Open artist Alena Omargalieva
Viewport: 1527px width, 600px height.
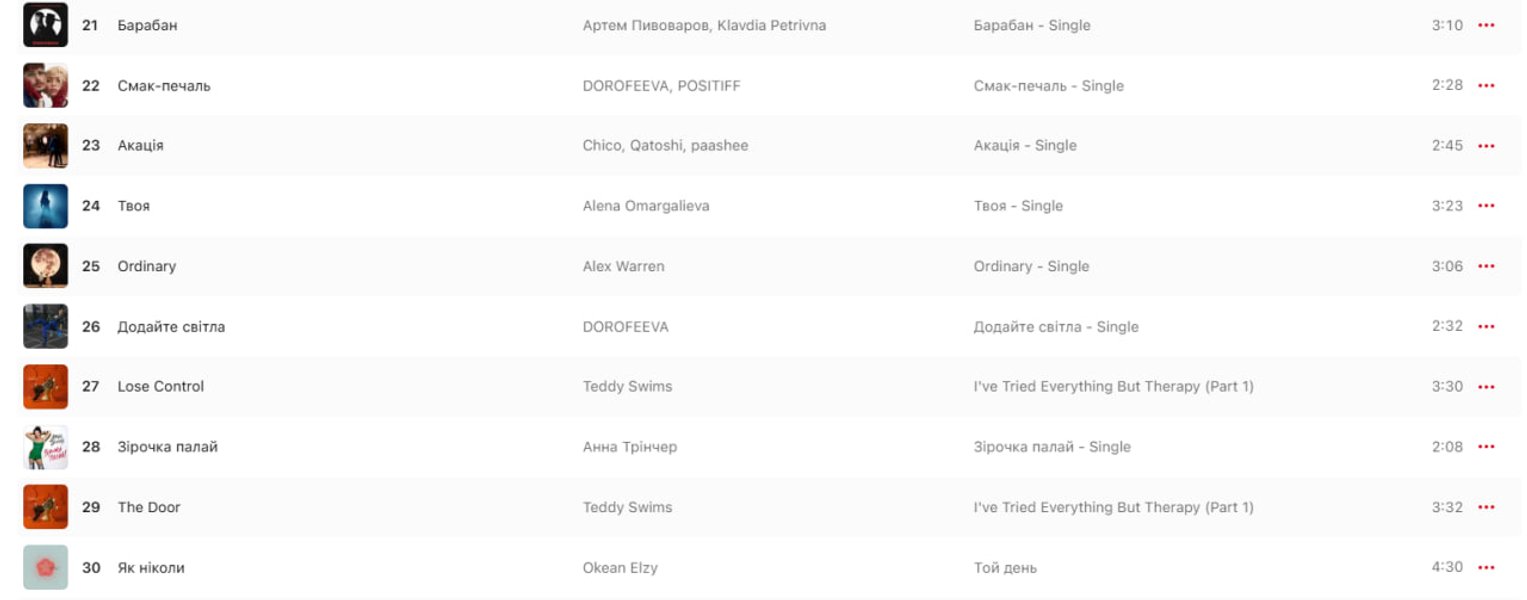click(646, 206)
